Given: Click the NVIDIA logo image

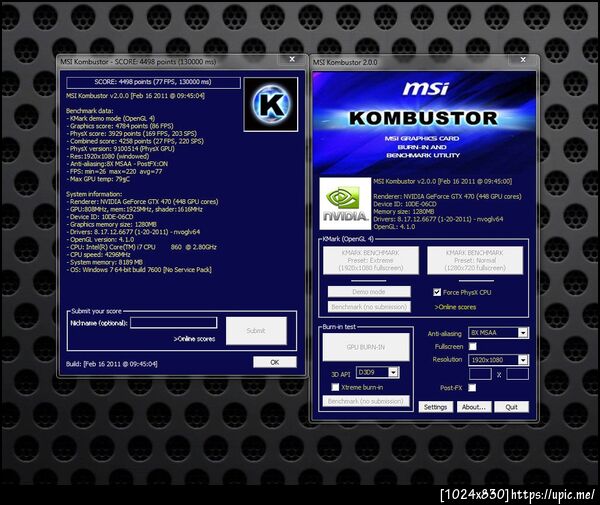Looking at the screenshot, I should click(345, 204).
